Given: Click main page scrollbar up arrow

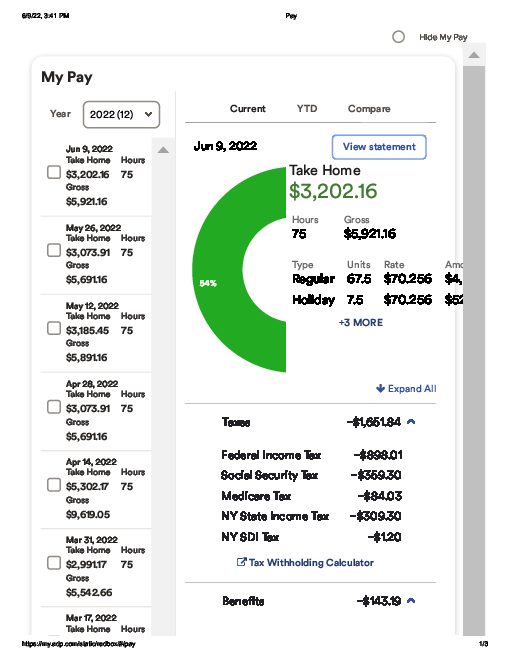Looking at the screenshot, I should pos(474,55).
